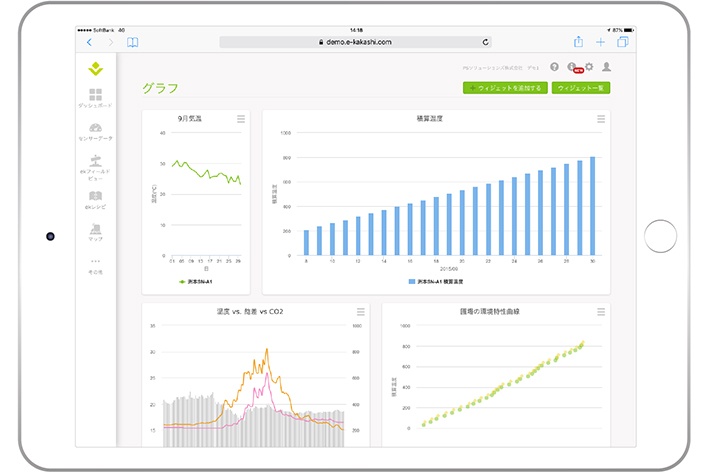Click the 湿度 vs. 飽差 vs CO2 title
710x473 pixels.
pos(250,311)
